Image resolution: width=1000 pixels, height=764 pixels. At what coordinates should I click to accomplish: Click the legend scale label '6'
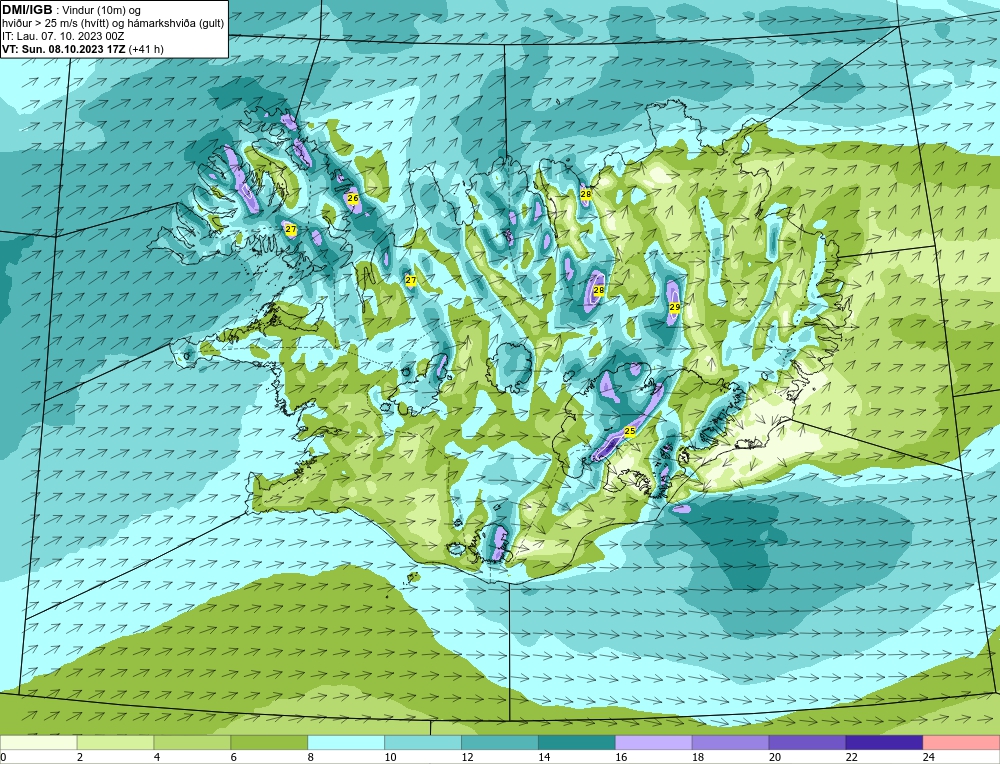[x=234, y=757]
